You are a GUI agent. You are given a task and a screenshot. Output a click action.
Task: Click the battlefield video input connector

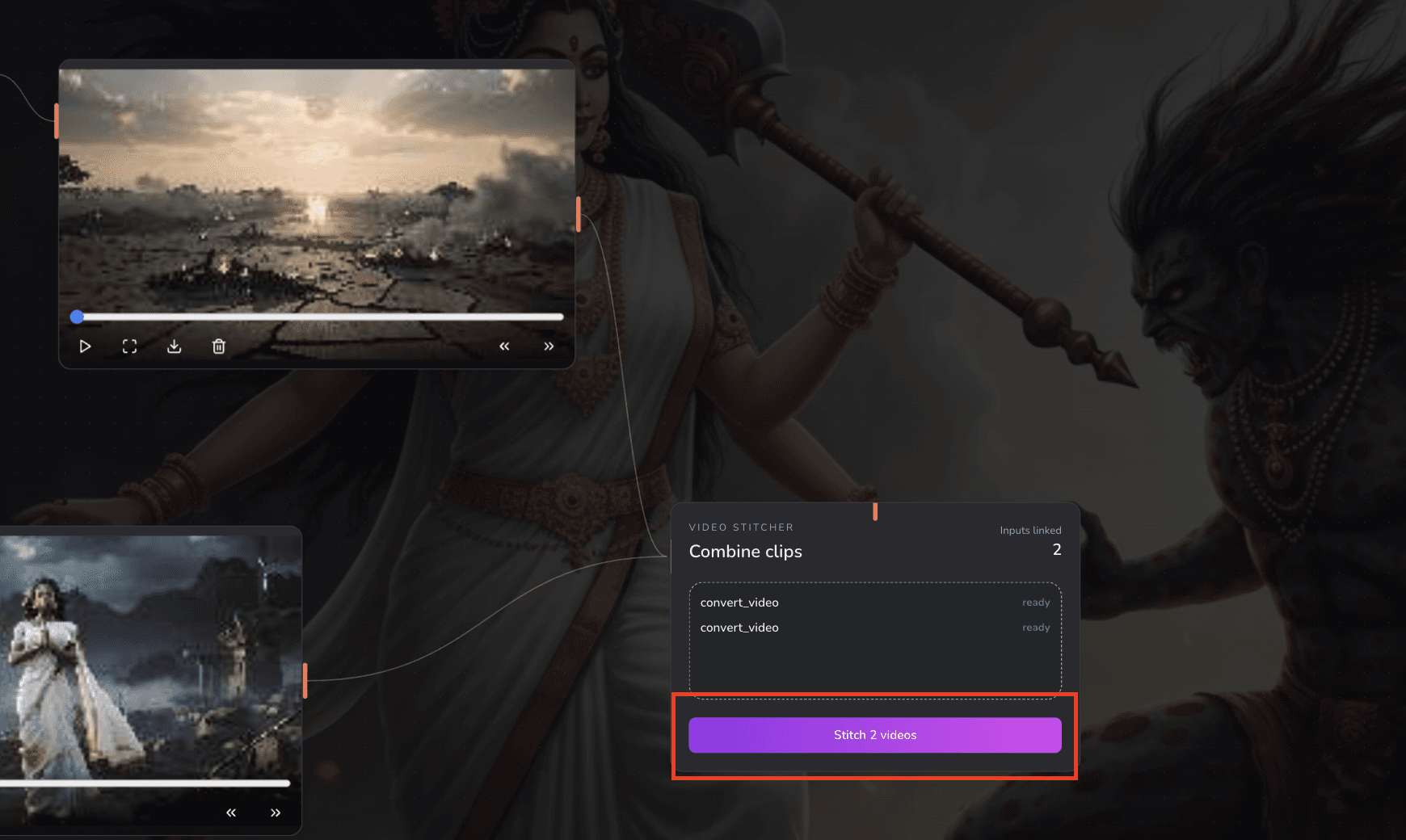point(57,120)
